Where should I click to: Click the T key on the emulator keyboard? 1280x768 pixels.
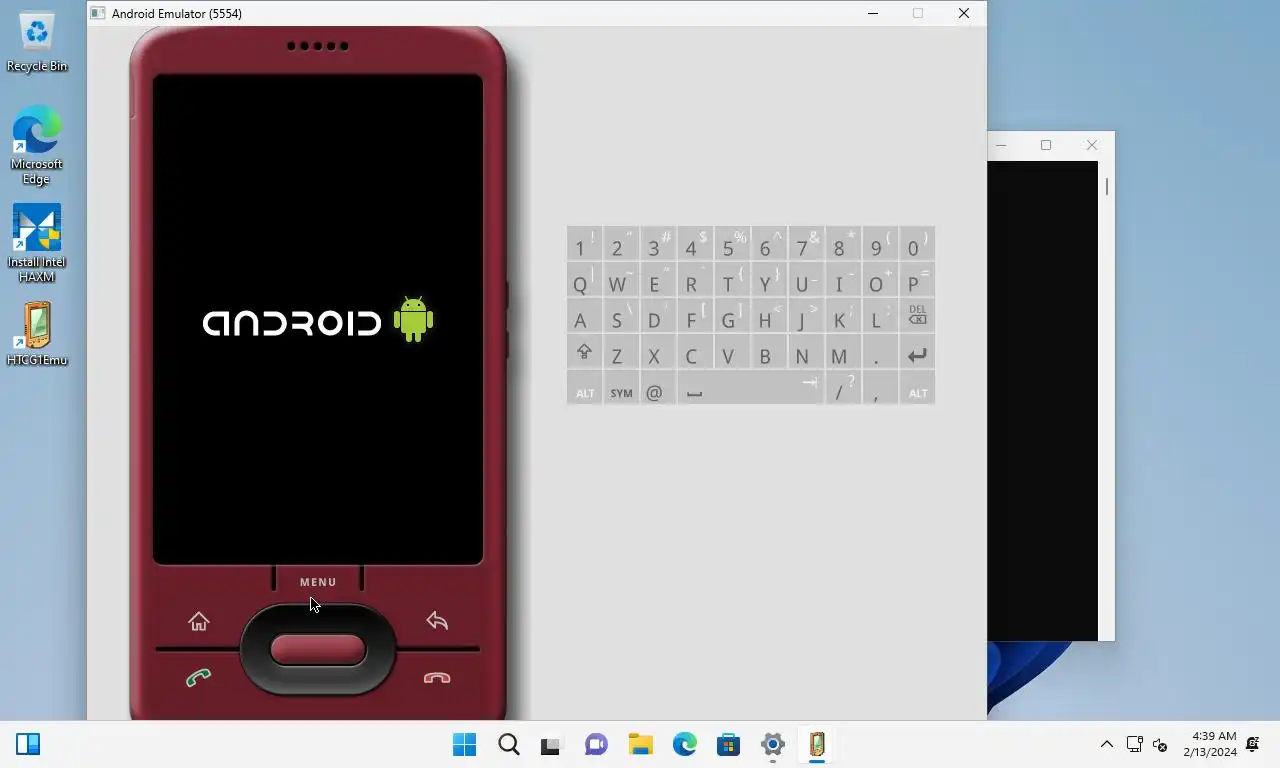coord(732,281)
